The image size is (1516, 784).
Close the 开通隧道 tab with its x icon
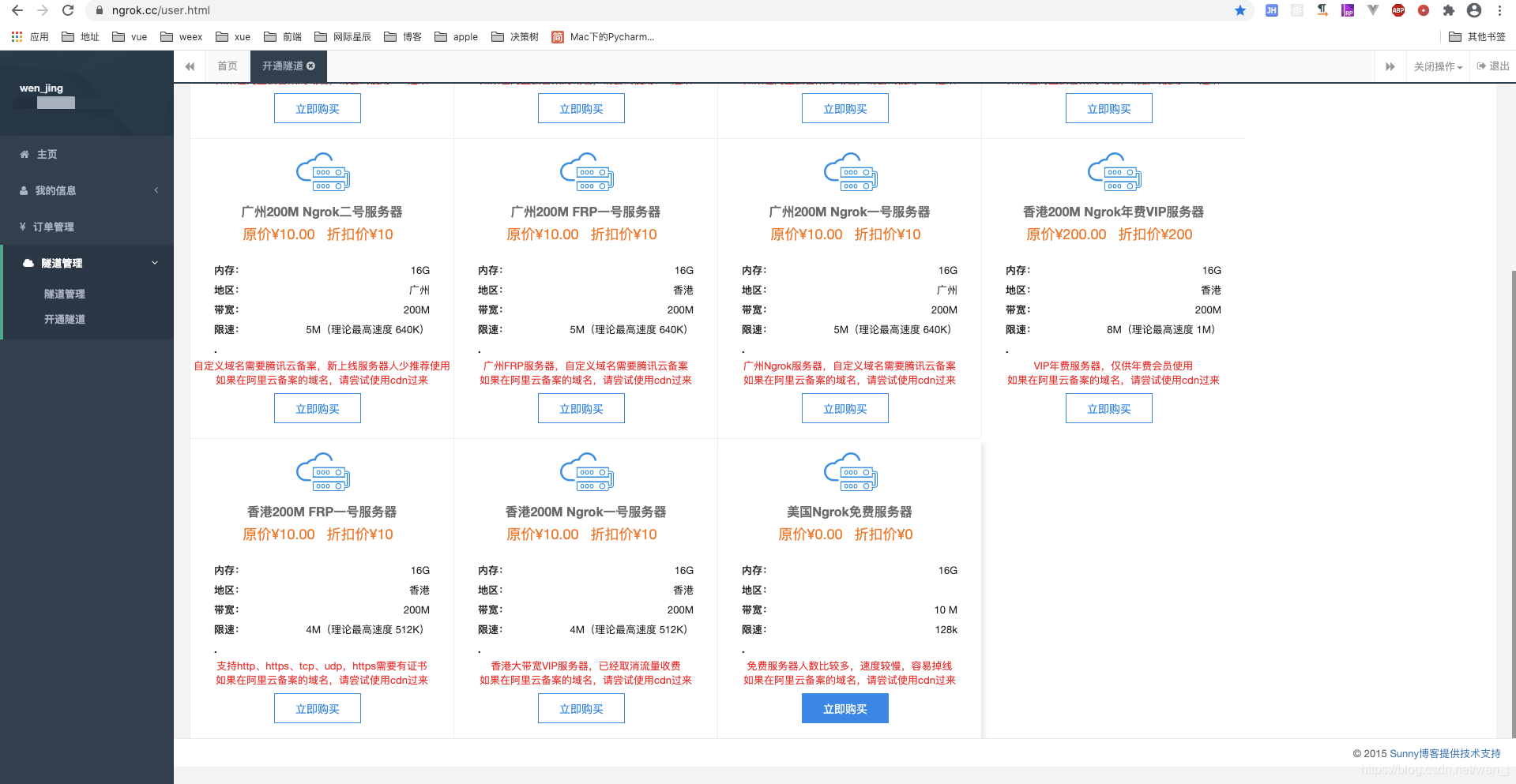[x=311, y=66]
